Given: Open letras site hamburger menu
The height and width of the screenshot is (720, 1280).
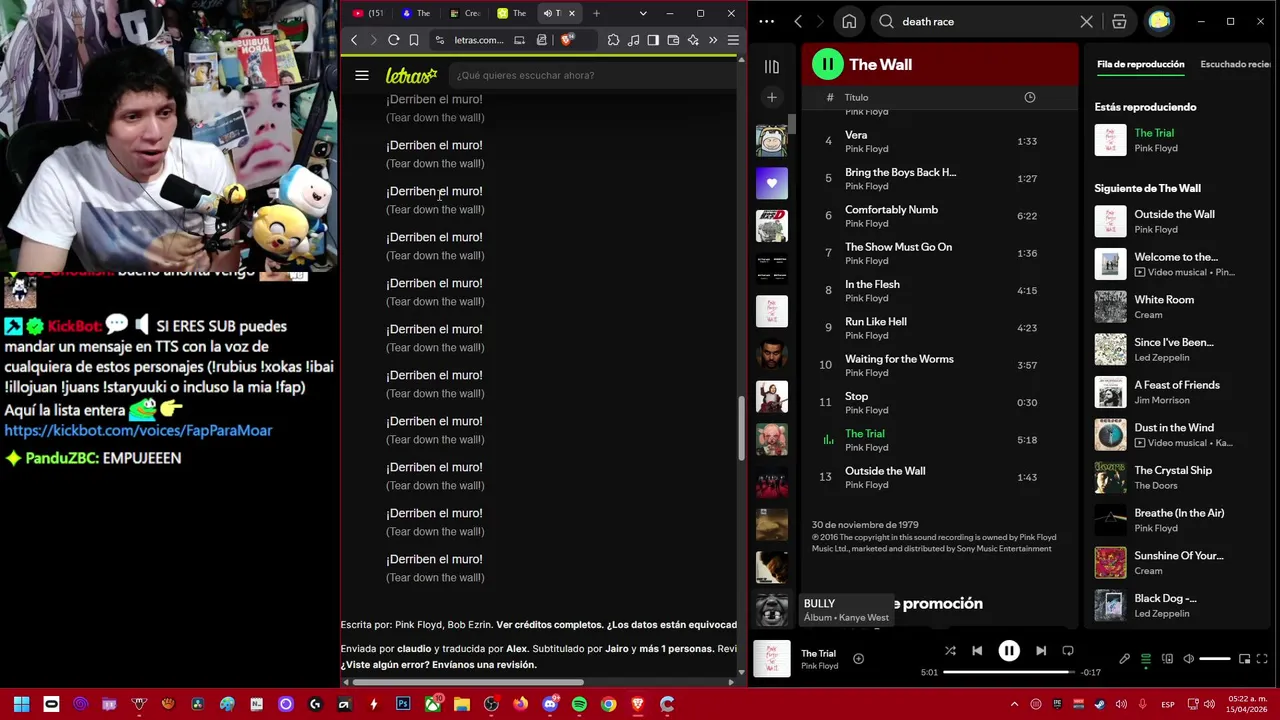Looking at the screenshot, I should (x=362, y=75).
